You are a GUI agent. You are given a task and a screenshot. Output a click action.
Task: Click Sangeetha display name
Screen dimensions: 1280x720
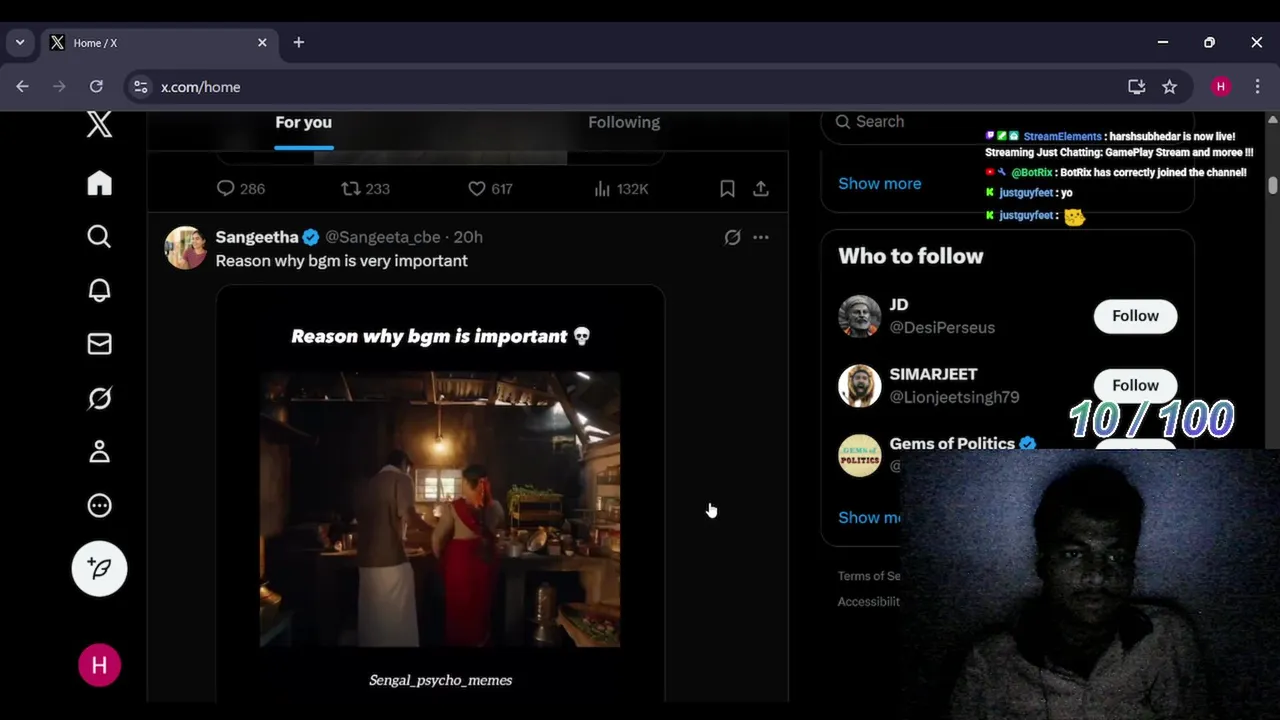257,237
